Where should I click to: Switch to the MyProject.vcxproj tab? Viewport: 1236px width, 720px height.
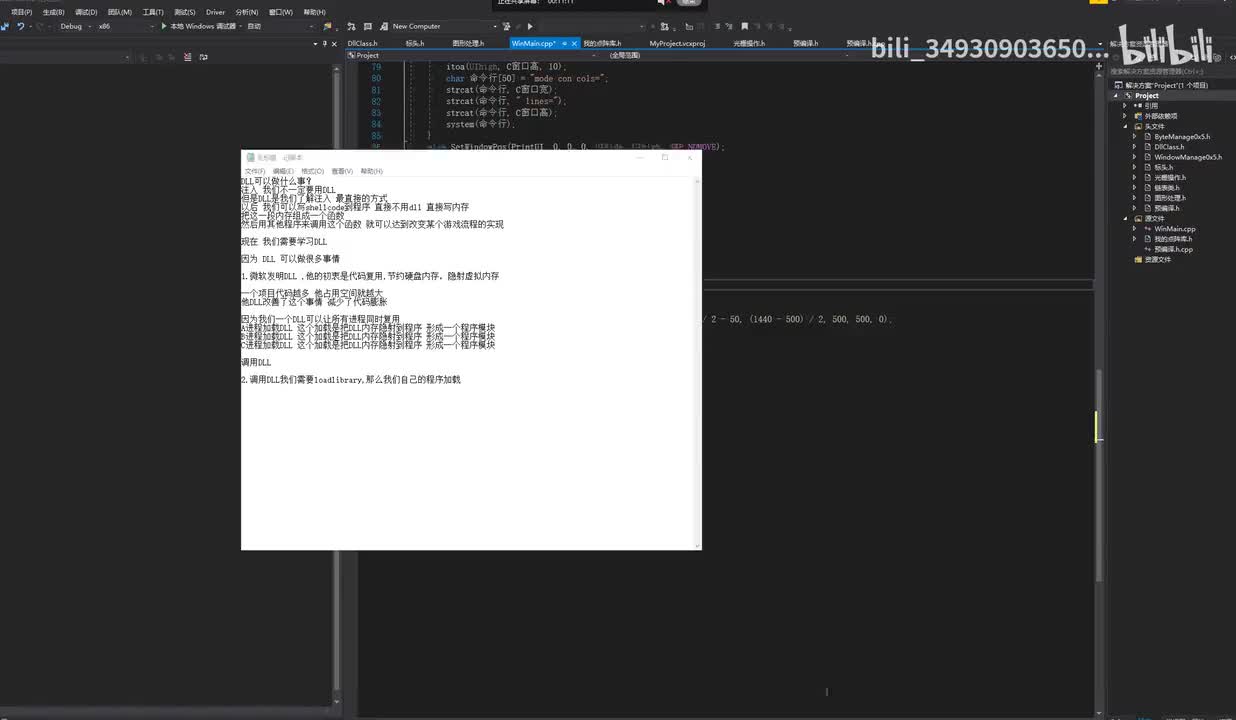(x=677, y=44)
